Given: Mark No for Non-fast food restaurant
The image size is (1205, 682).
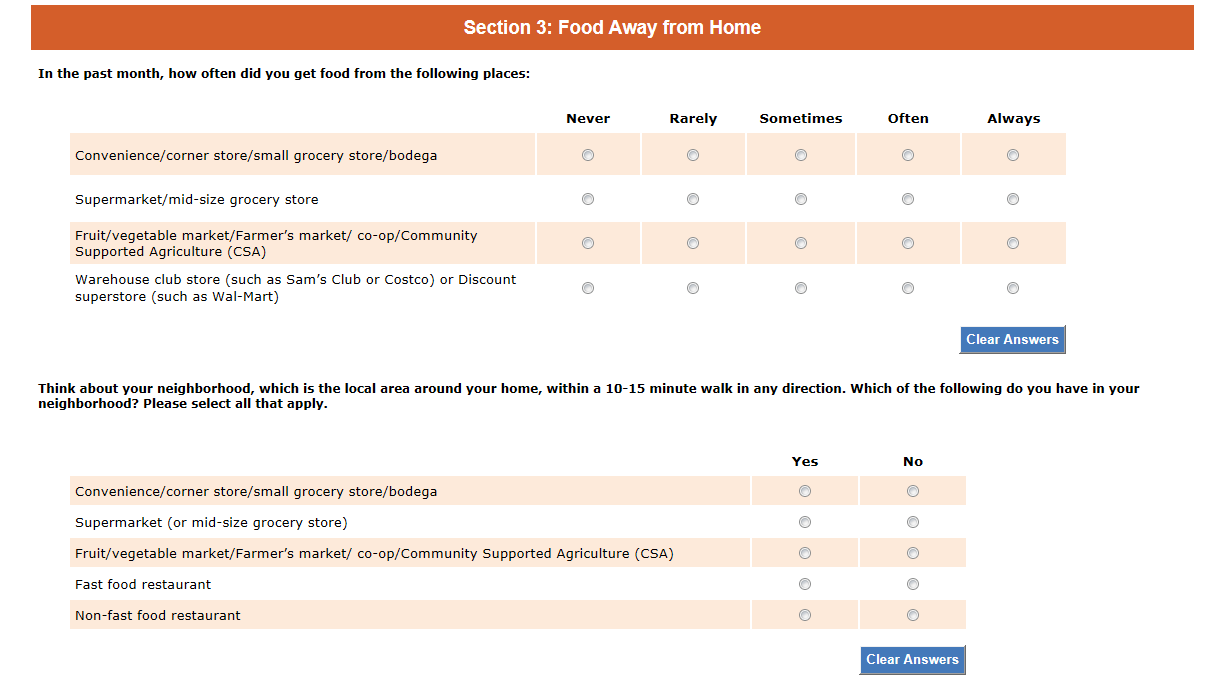Looking at the screenshot, I should pos(913,615).
